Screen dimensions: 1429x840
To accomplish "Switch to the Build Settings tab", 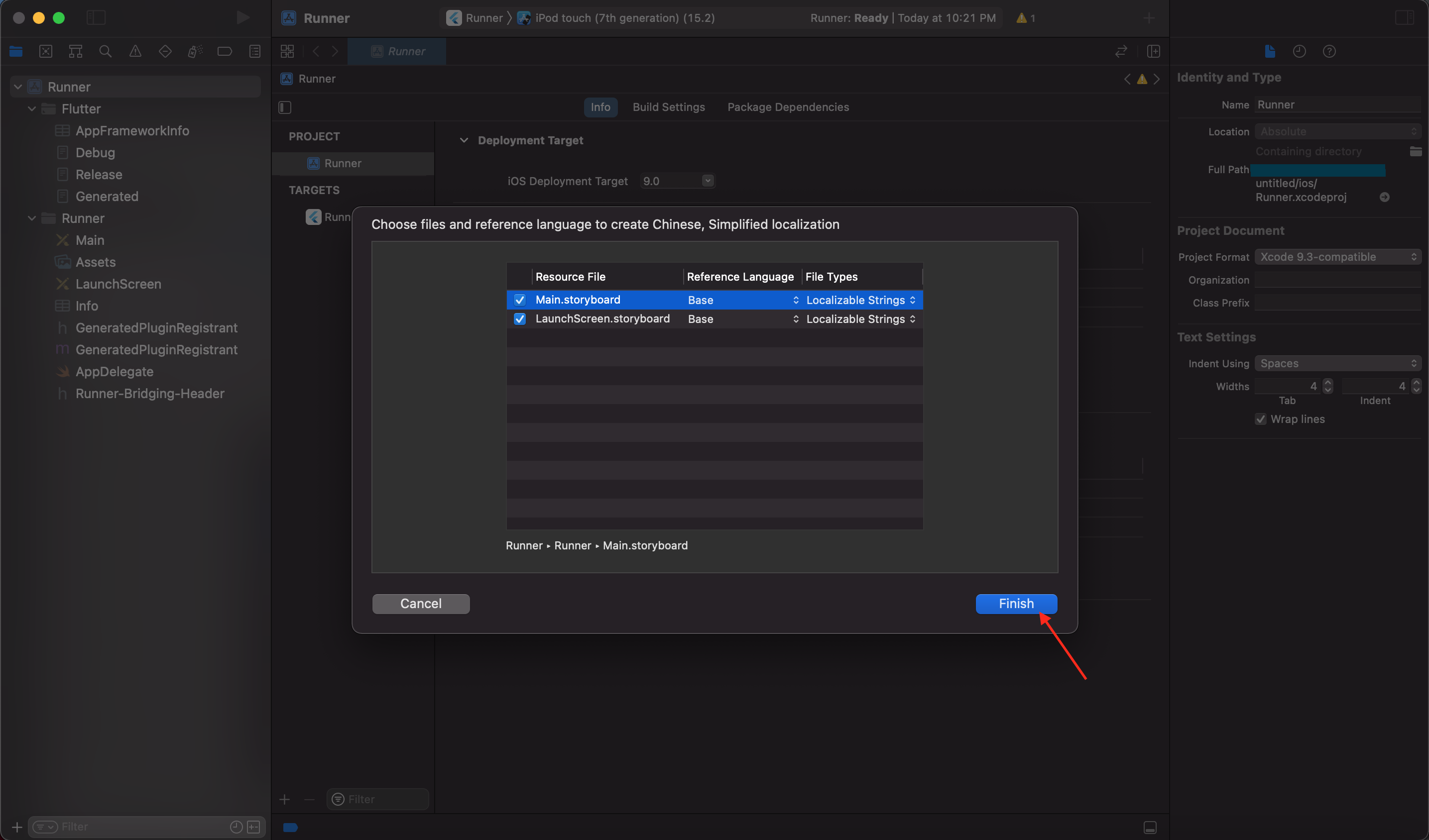I will click(x=669, y=107).
